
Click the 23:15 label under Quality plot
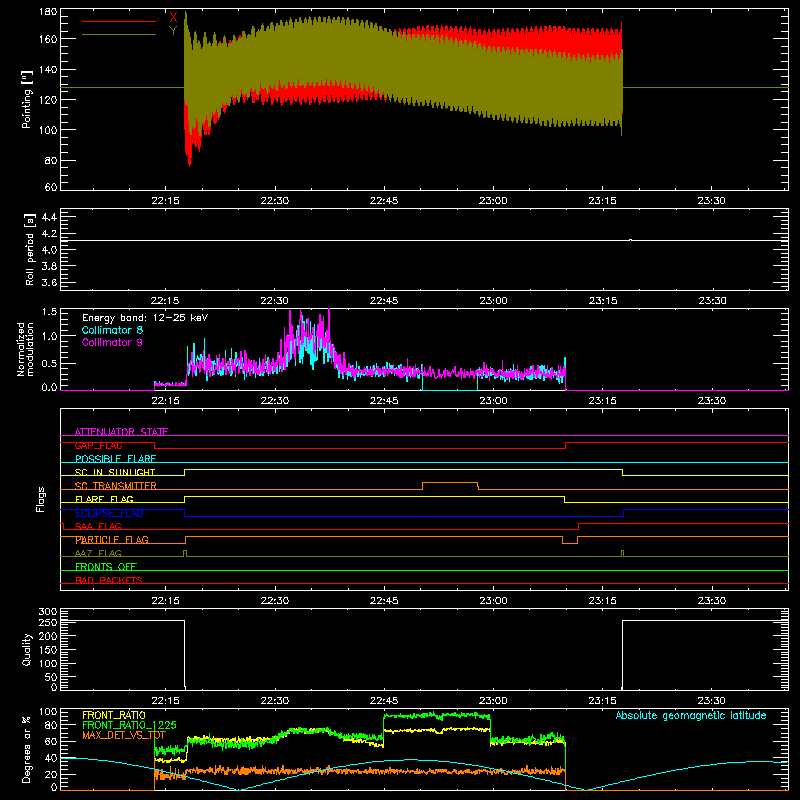(602, 701)
